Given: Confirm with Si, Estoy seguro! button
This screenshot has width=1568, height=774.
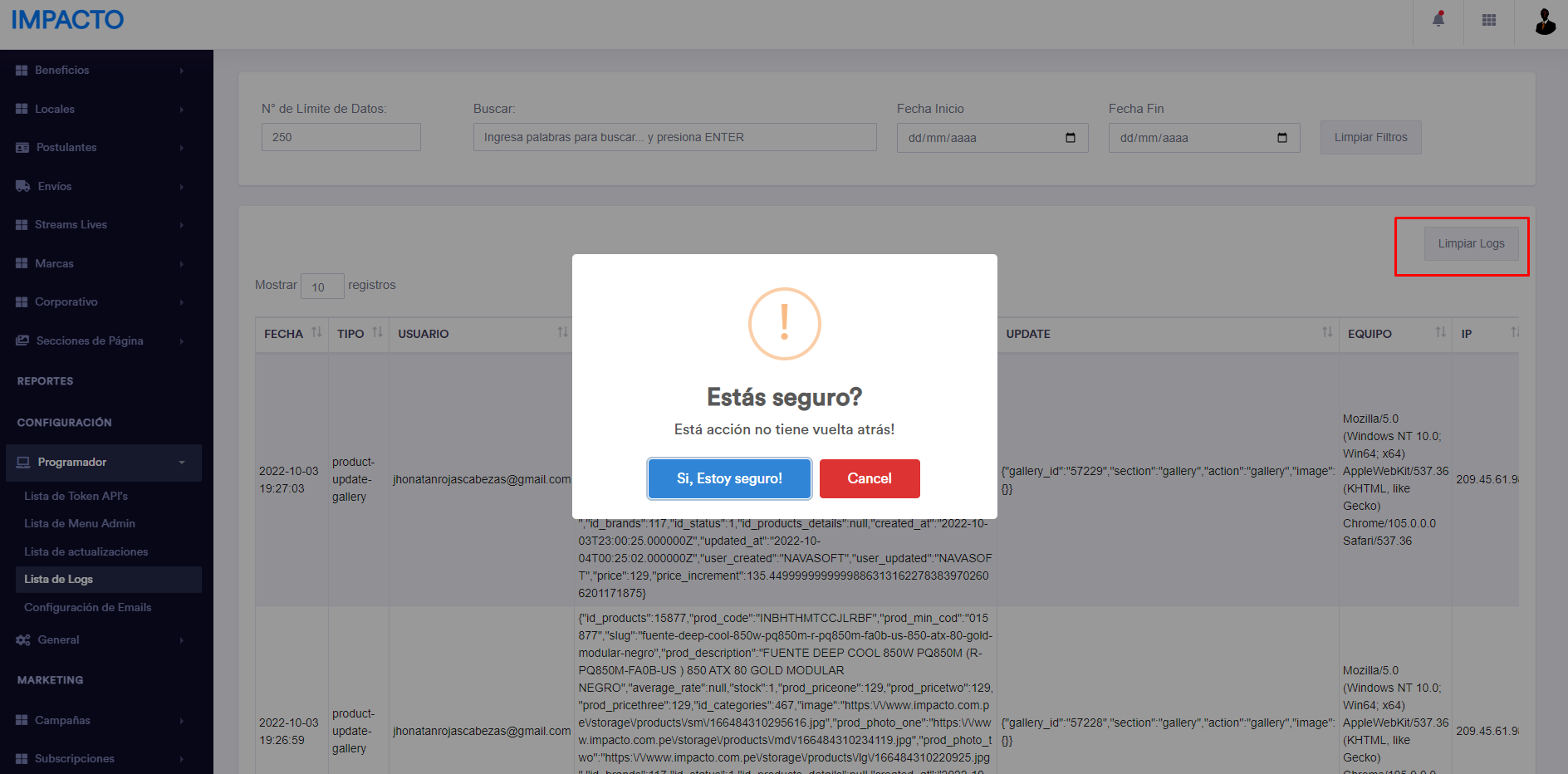Looking at the screenshot, I should click(x=729, y=479).
